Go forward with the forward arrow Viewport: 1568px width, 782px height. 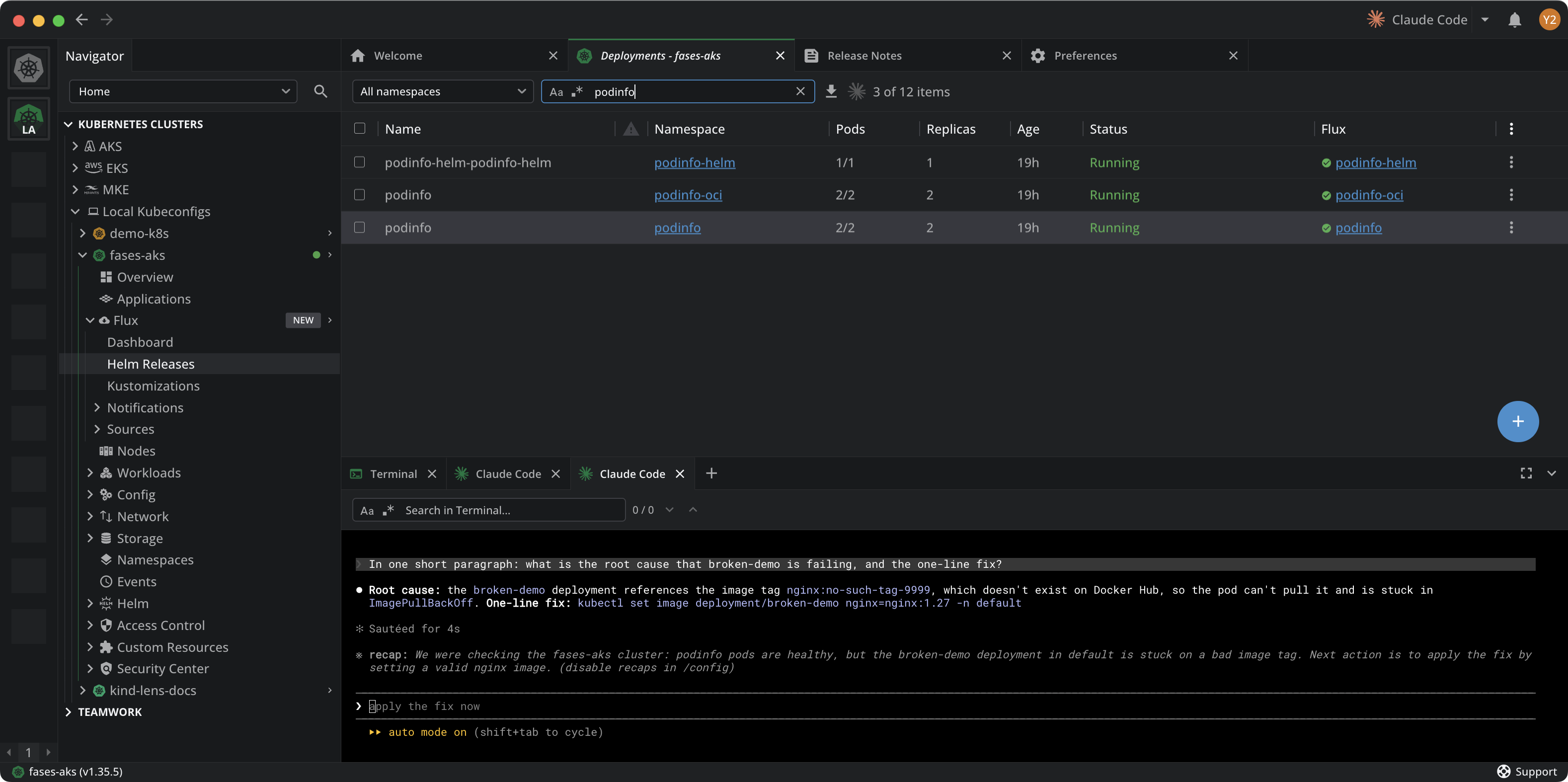click(106, 19)
